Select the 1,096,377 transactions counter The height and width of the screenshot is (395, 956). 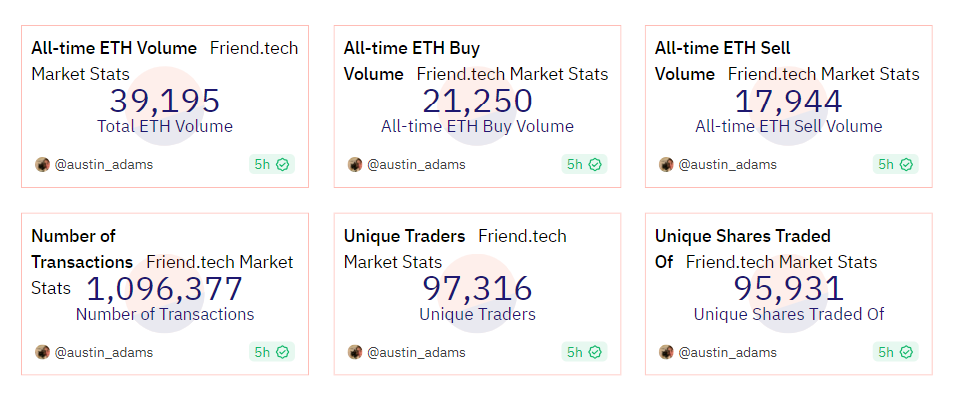165,289
